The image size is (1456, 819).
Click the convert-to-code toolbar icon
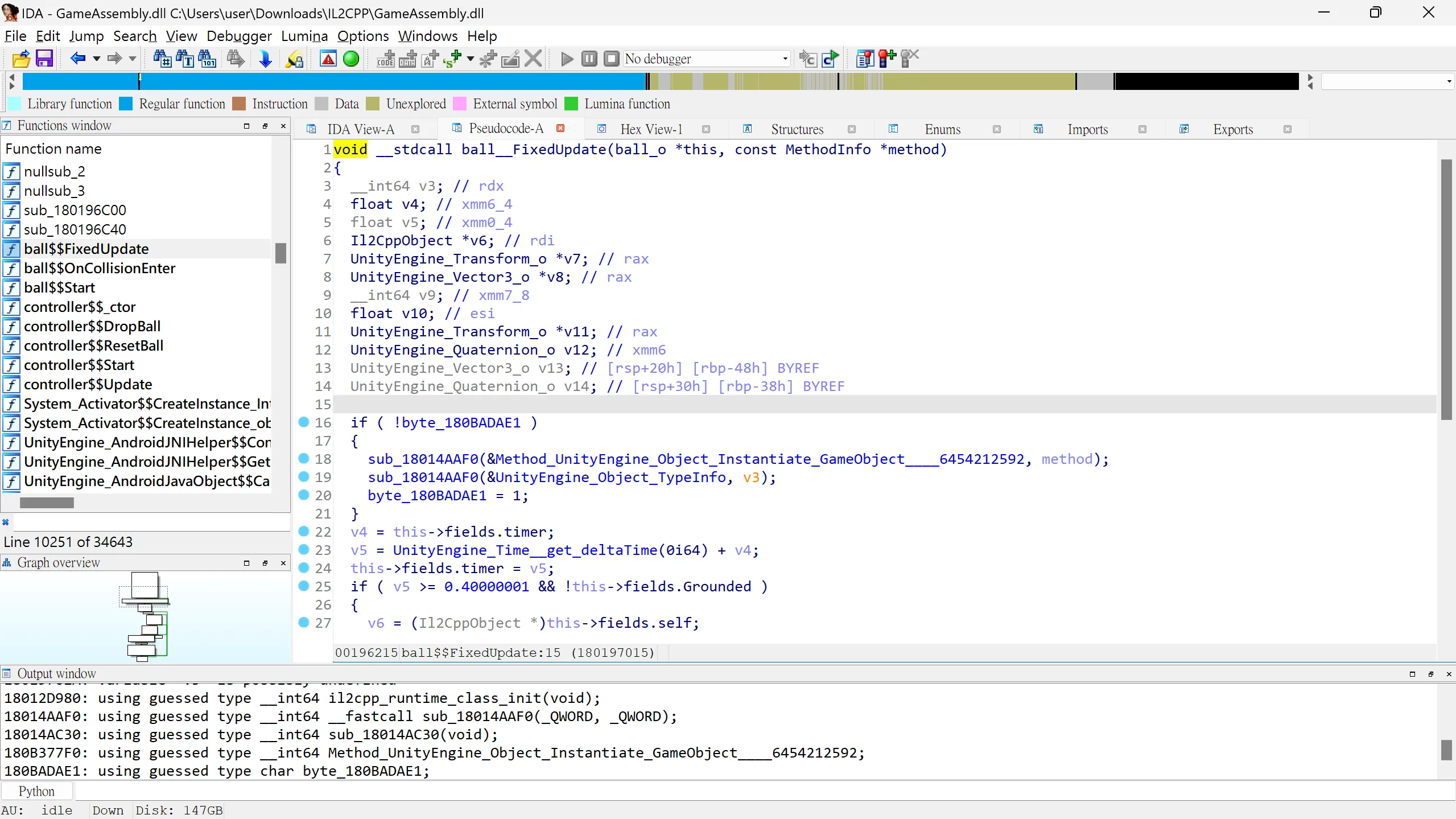(x=385, y=59)
